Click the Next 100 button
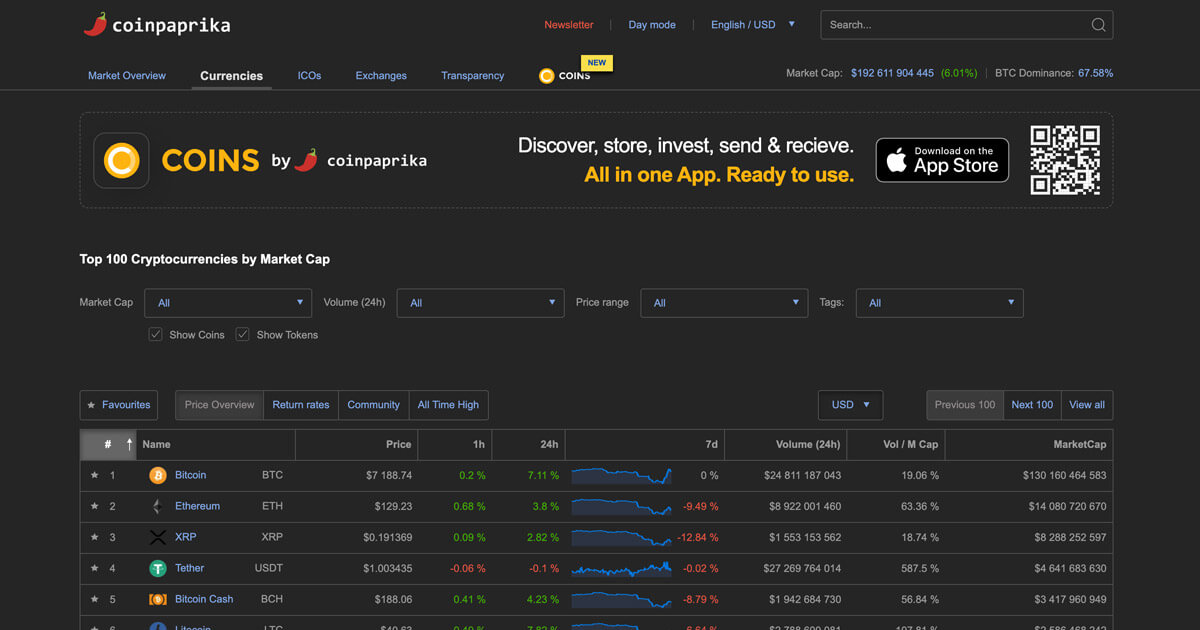Screen dimensions: 1200x630 (1032, 405)
